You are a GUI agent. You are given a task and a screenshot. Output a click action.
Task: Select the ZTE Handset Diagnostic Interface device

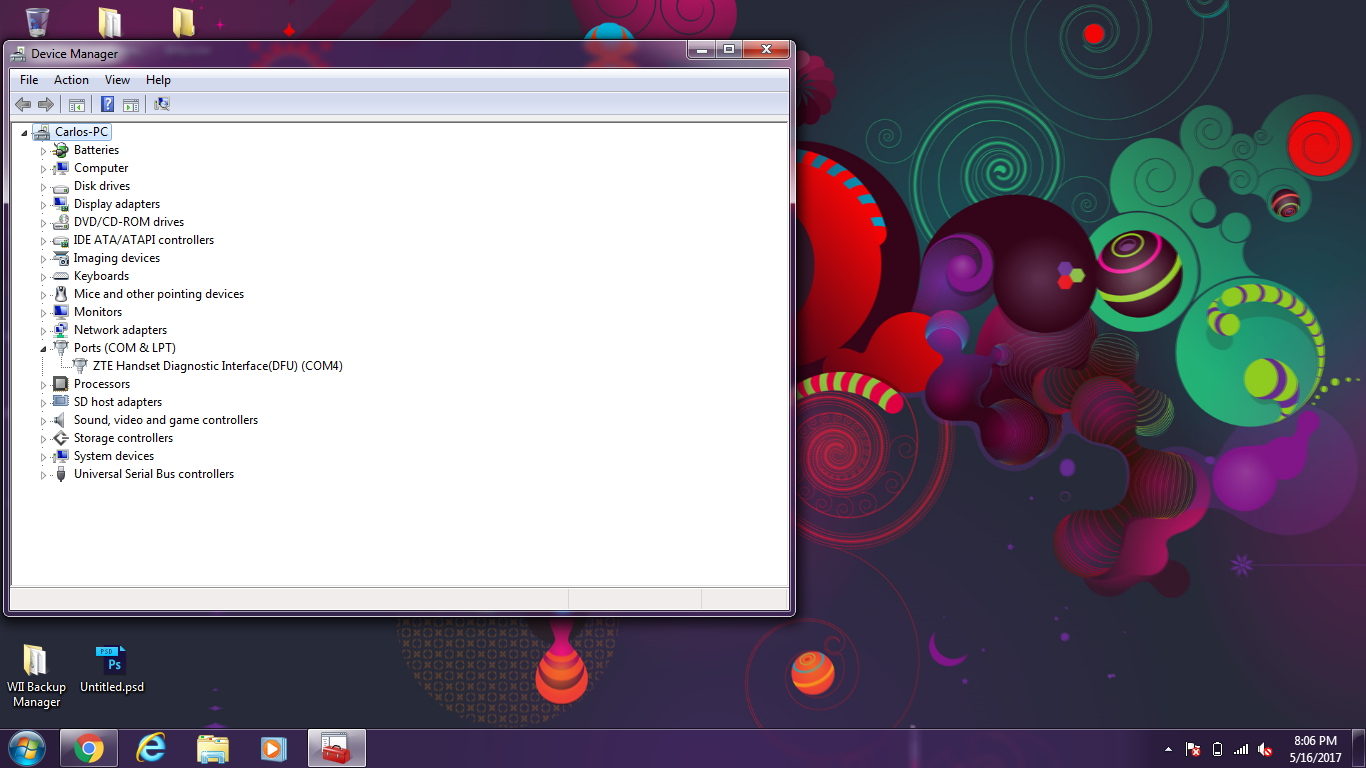coord(217,366)
